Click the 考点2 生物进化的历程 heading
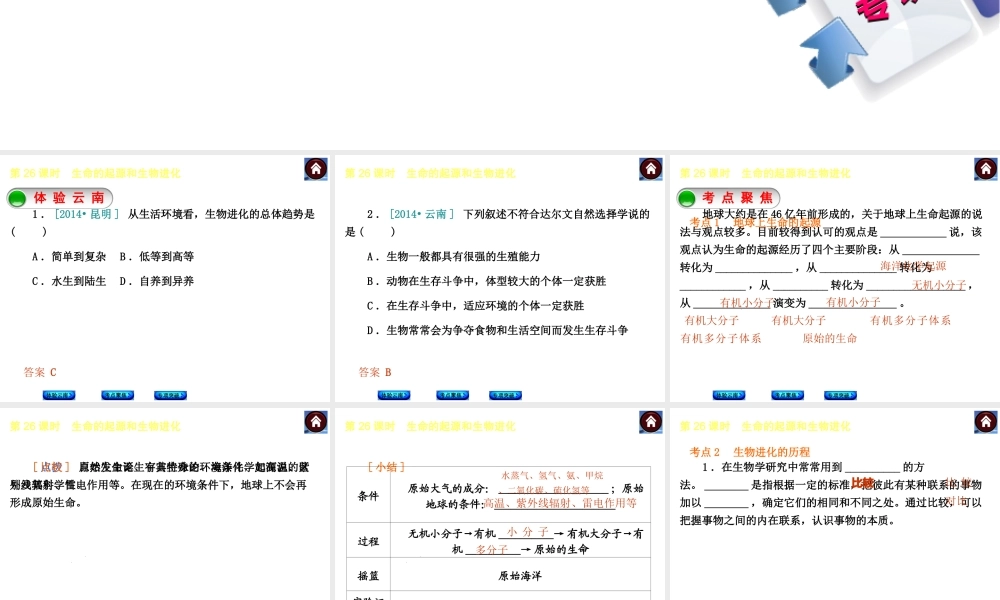This screenshot has height=600, width=1000. [750, 452]
